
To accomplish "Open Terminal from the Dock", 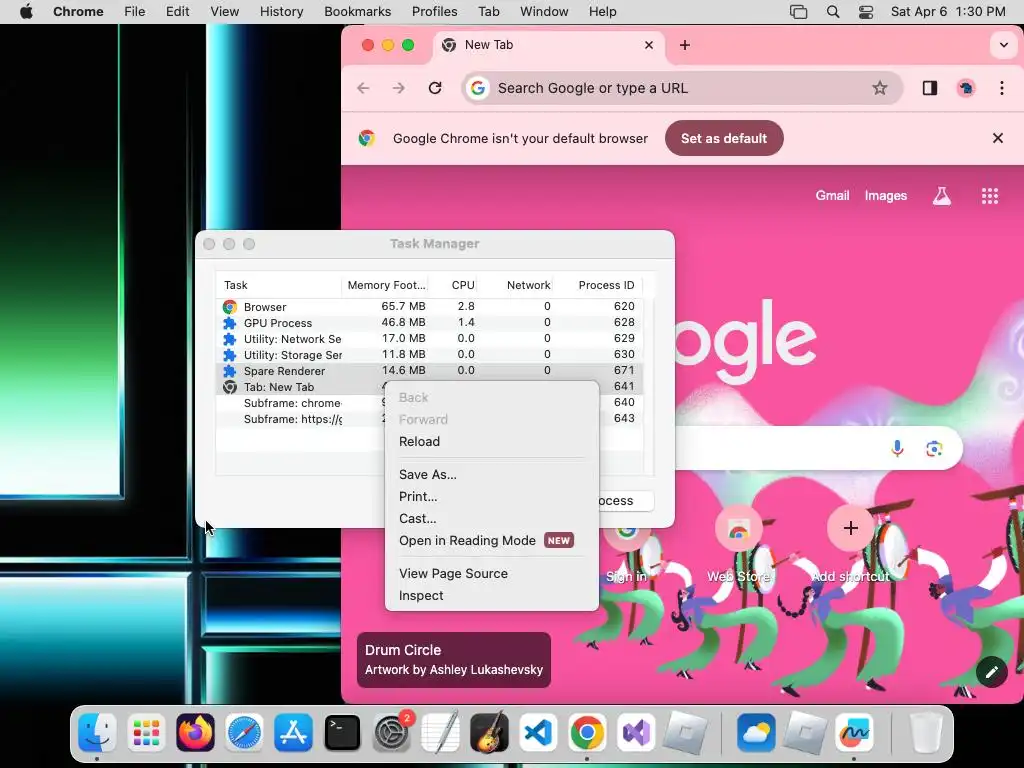I will tap(342, 732).
